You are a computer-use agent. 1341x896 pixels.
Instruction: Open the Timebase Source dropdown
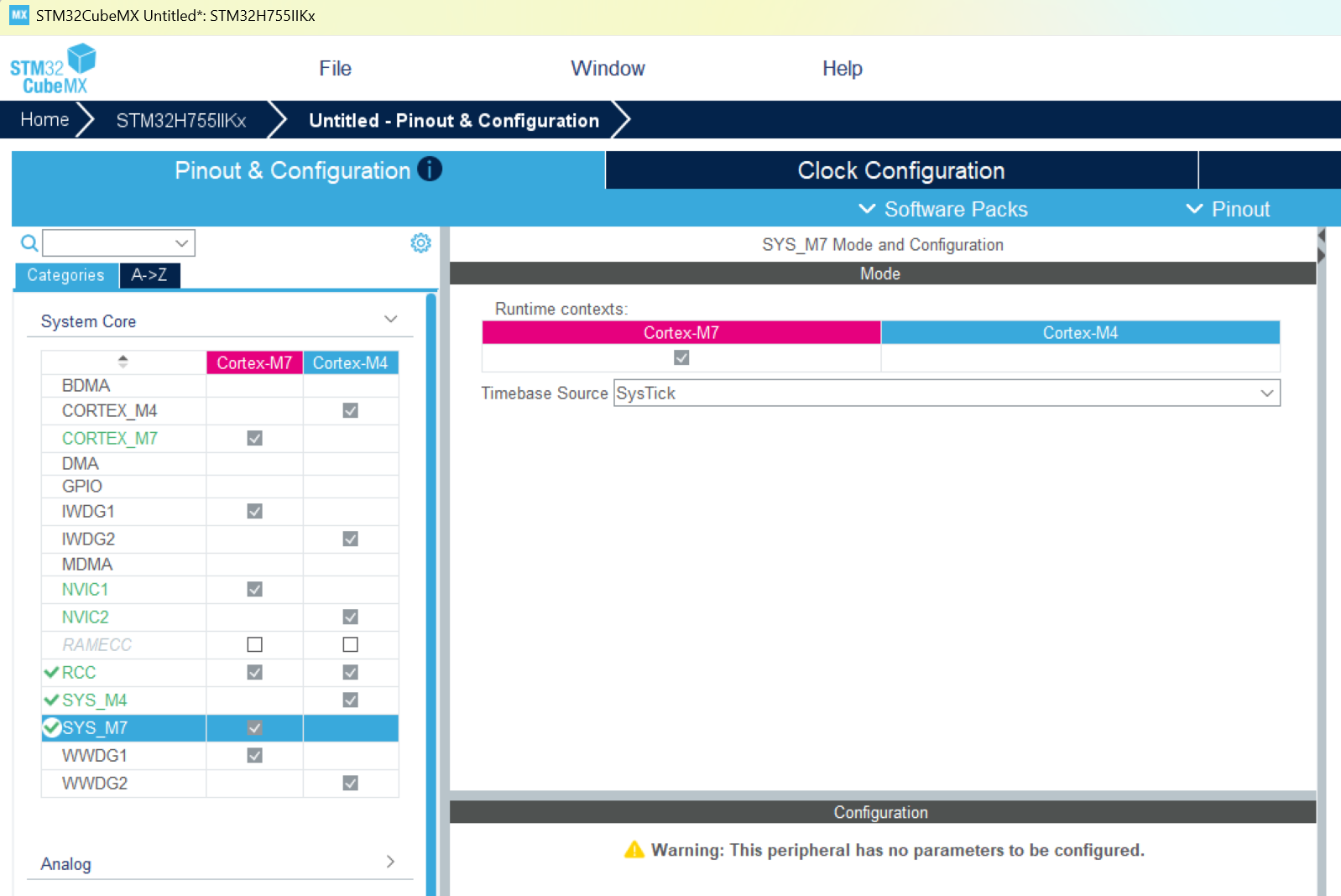point(947,393)
